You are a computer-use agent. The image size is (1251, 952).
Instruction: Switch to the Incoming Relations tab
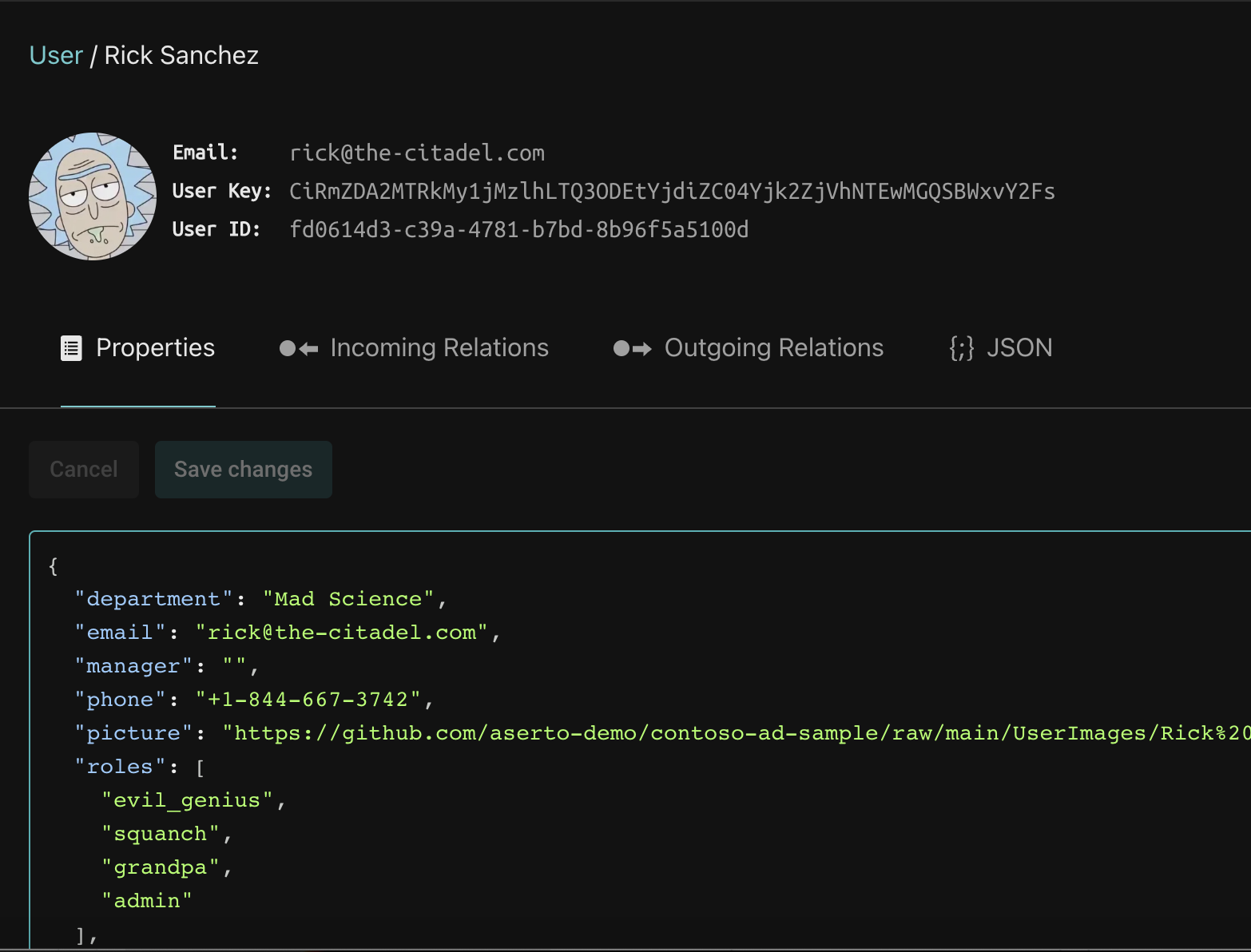[439, 348]
